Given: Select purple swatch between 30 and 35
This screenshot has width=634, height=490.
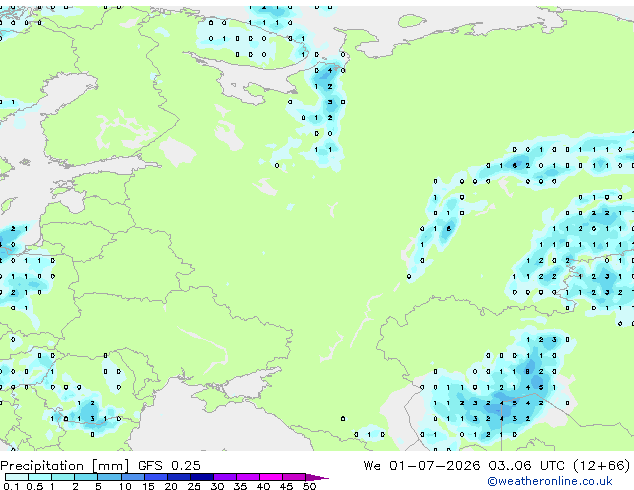Looking at the screenshot, I should [x=224, y=477].
